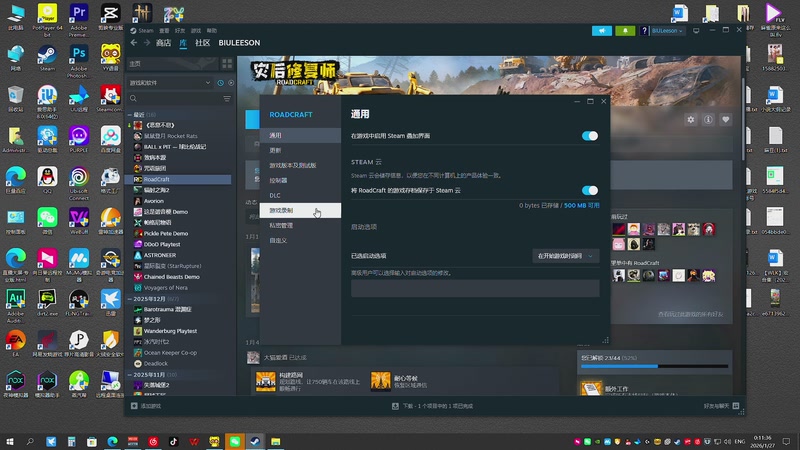Open the EA desktop icon
800x450 pixels.
tap(16, 343)
